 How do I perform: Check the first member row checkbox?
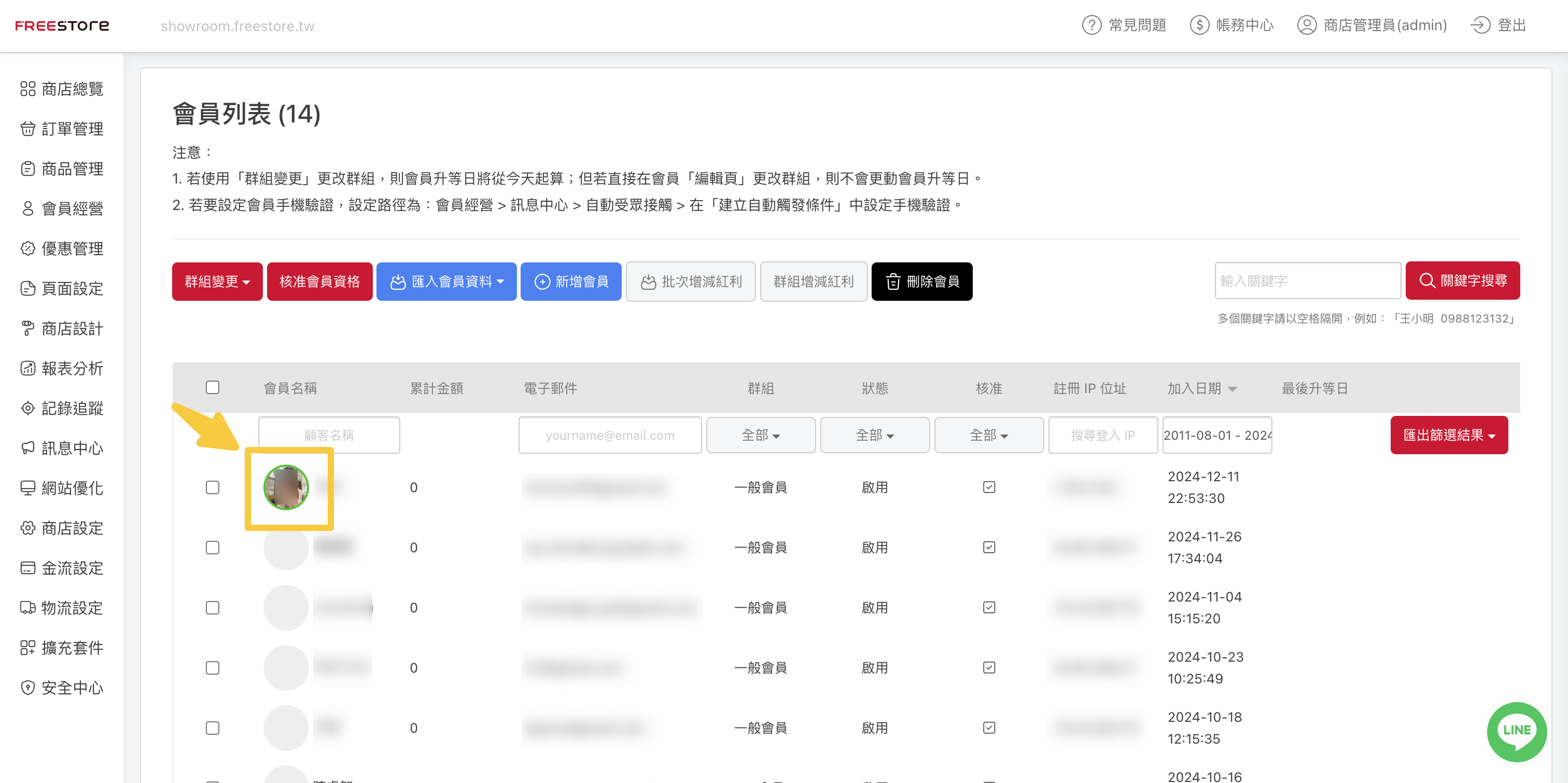point(213,488)
